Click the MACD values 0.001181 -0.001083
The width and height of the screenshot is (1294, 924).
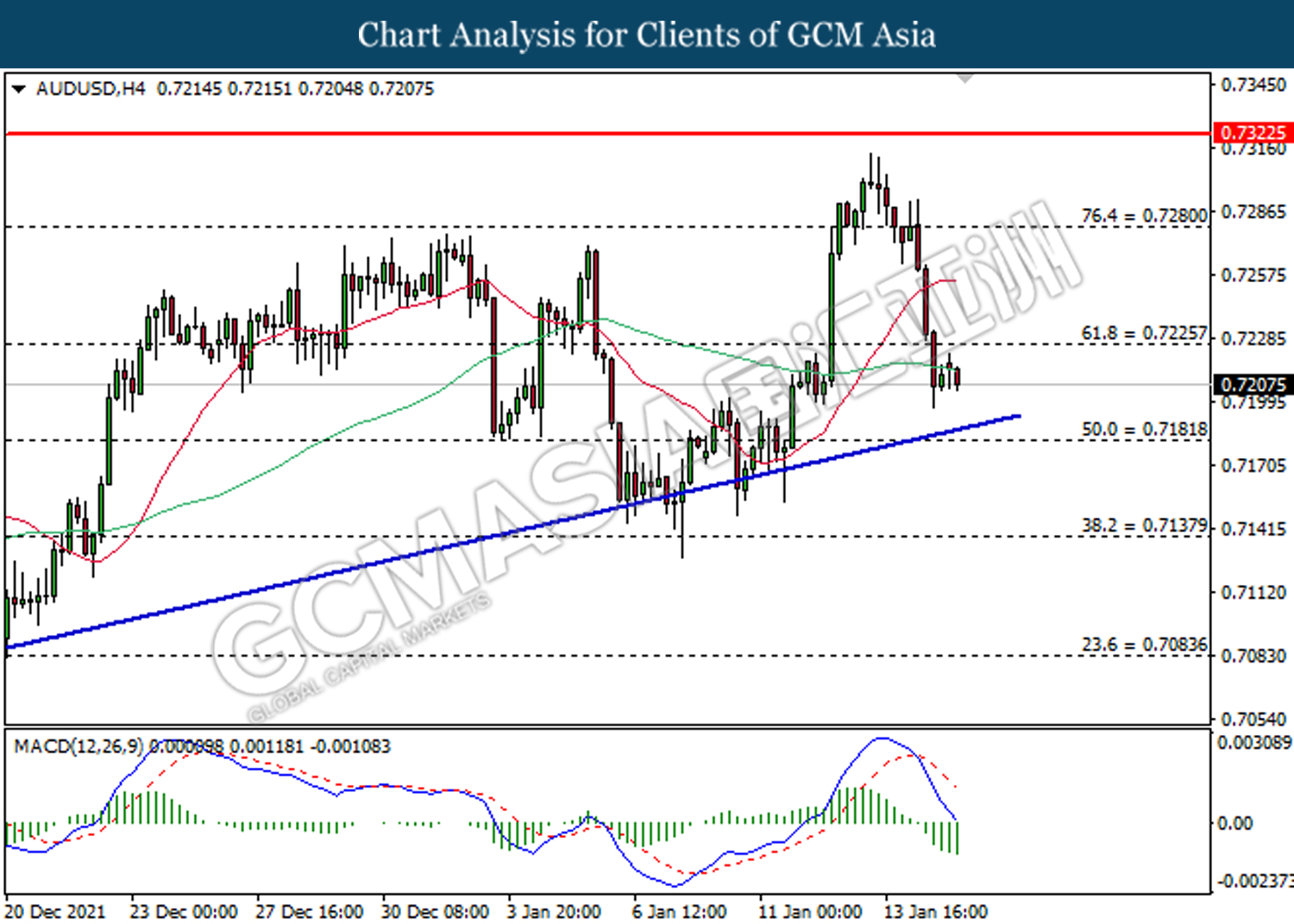(310, 746)
